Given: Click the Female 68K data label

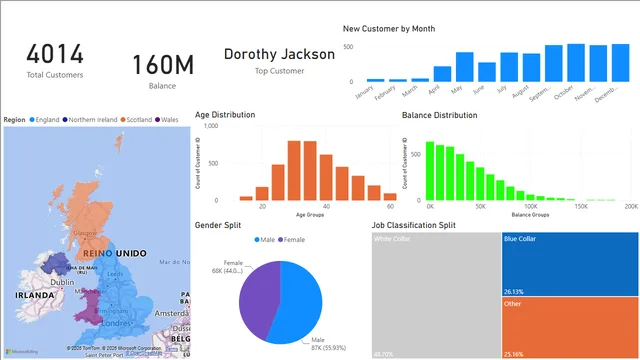Looking at the screenshot, I should click(x=227, y=267).
